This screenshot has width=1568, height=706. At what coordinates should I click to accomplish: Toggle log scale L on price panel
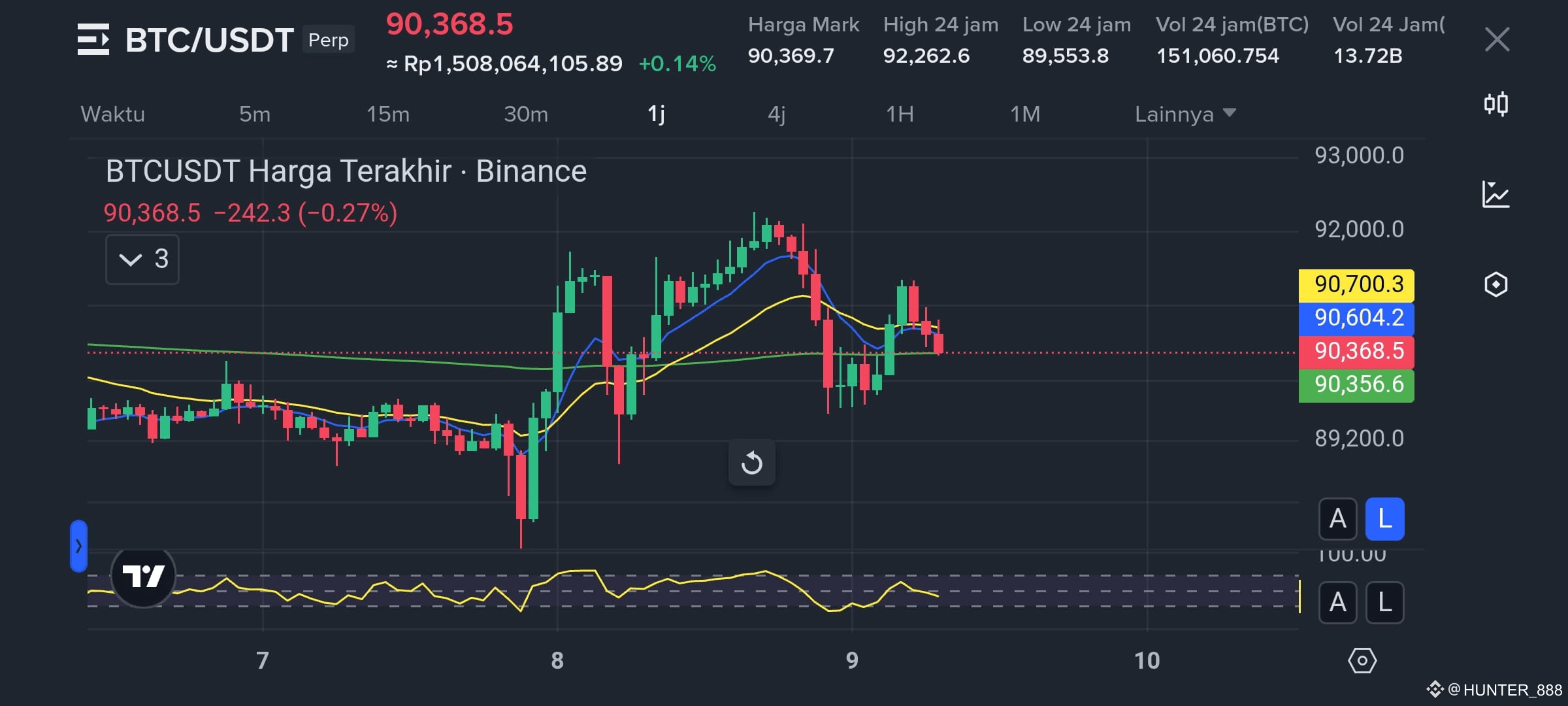coord(1384,519)
